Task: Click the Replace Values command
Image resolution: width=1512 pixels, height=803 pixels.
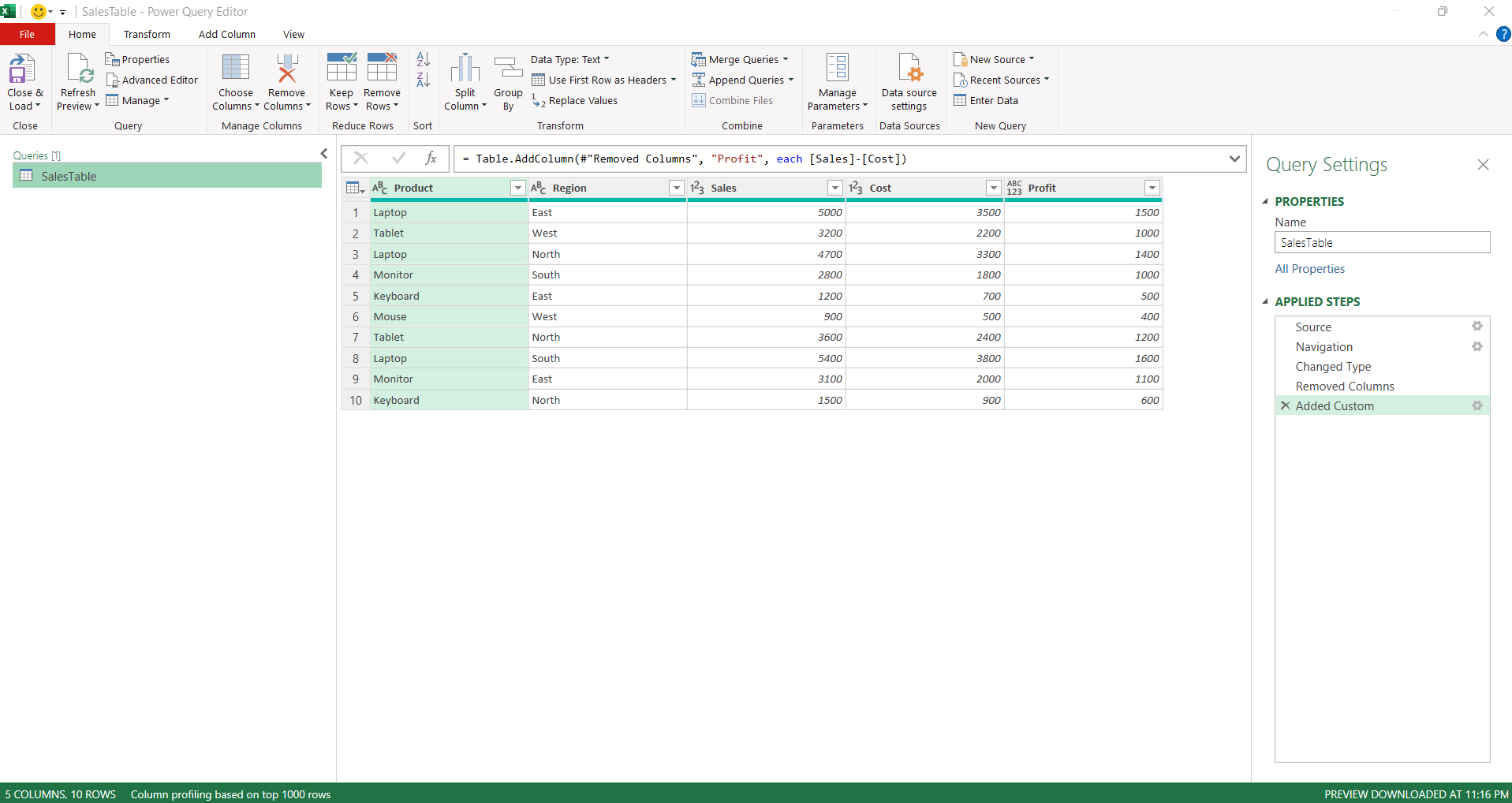Action: tap(575, 100)
